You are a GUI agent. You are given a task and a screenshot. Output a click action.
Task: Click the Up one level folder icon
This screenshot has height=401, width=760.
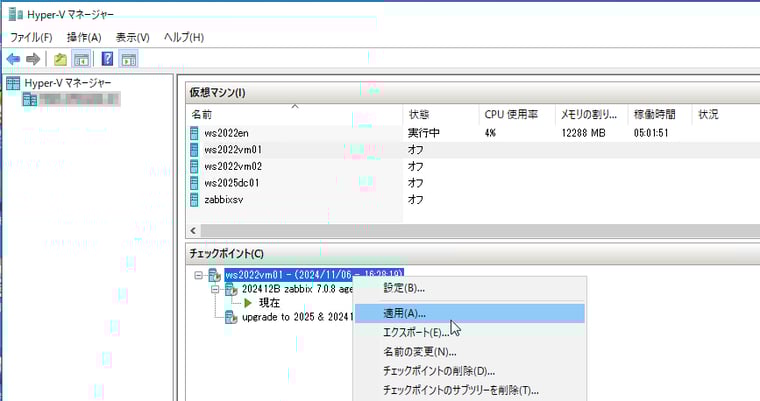60,59
